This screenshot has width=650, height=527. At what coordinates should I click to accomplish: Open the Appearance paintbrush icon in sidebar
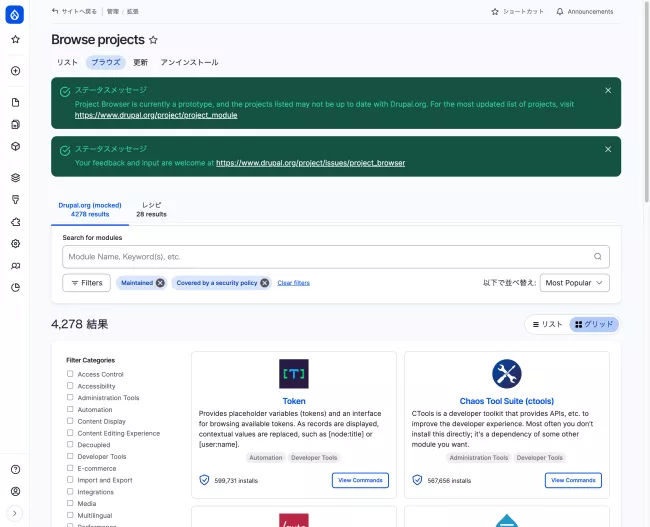[x=15, y=200]
